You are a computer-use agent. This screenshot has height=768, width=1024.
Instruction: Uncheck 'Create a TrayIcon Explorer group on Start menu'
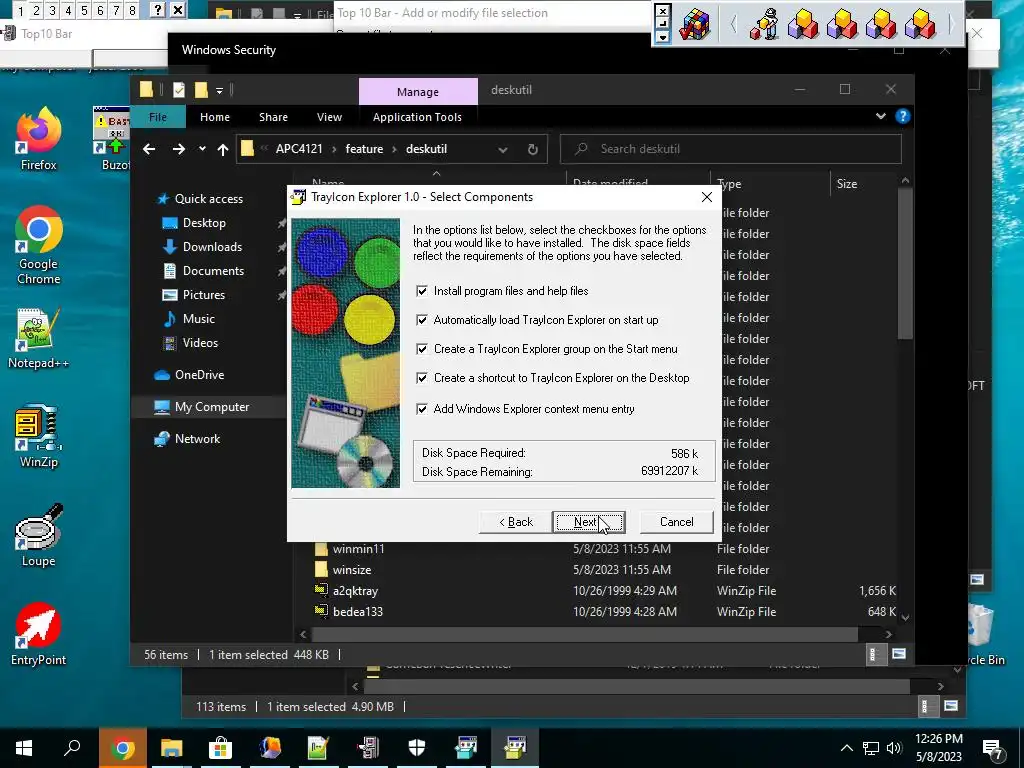(x=422, y=349)
